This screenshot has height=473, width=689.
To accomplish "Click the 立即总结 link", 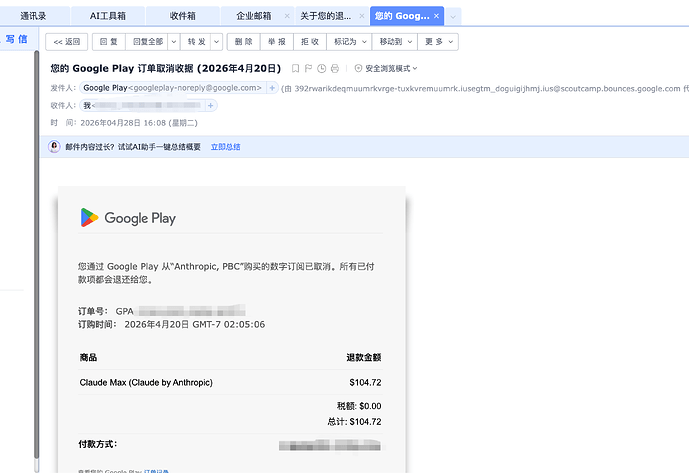I will point(225,147).
